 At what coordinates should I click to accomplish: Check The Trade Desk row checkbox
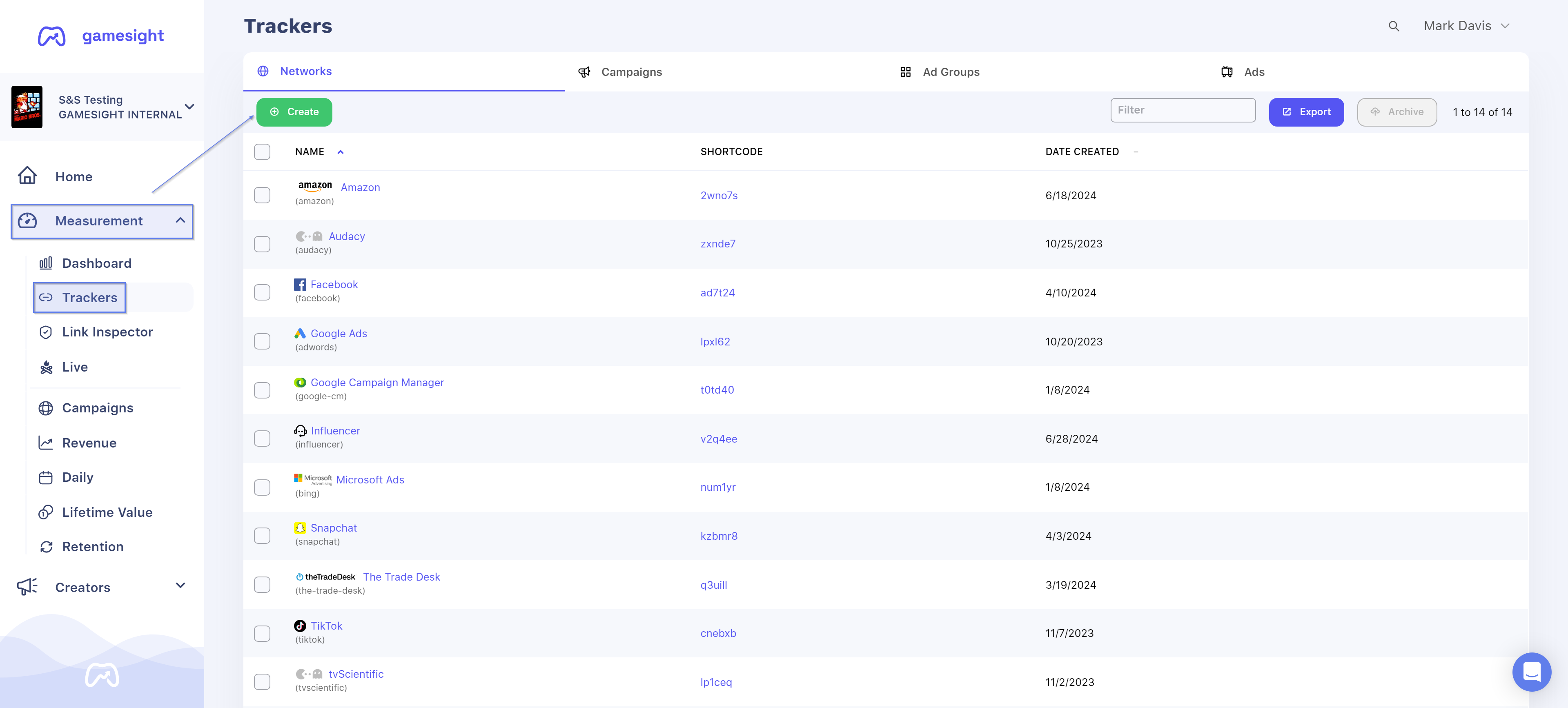(262, 584)
